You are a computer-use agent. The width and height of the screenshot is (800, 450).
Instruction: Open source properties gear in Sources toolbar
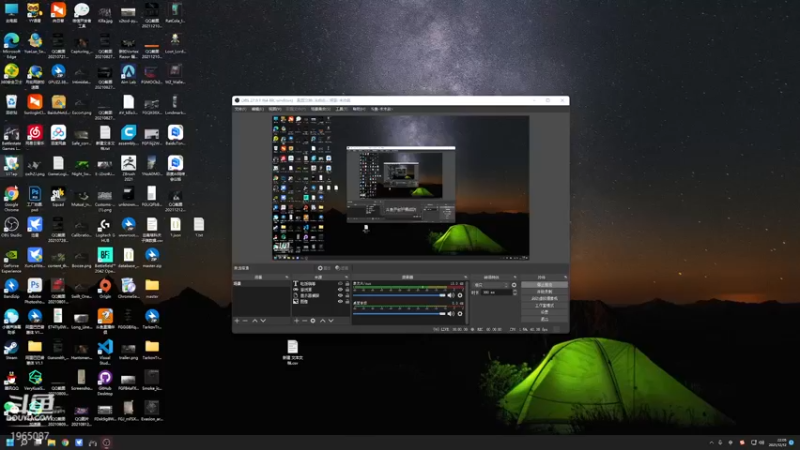pos(313,320)
